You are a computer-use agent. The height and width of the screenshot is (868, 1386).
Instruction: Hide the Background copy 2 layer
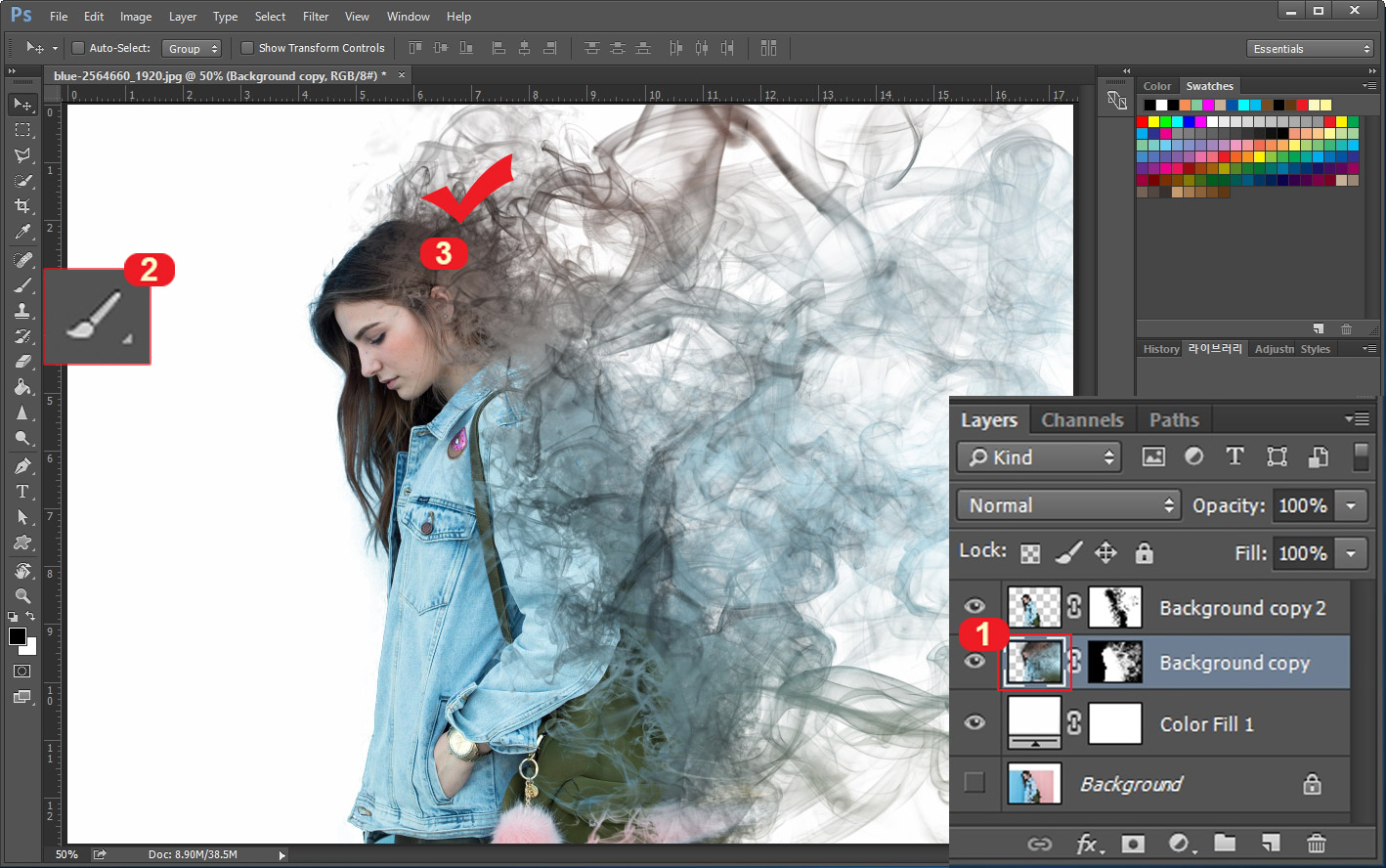coord(975,606)
